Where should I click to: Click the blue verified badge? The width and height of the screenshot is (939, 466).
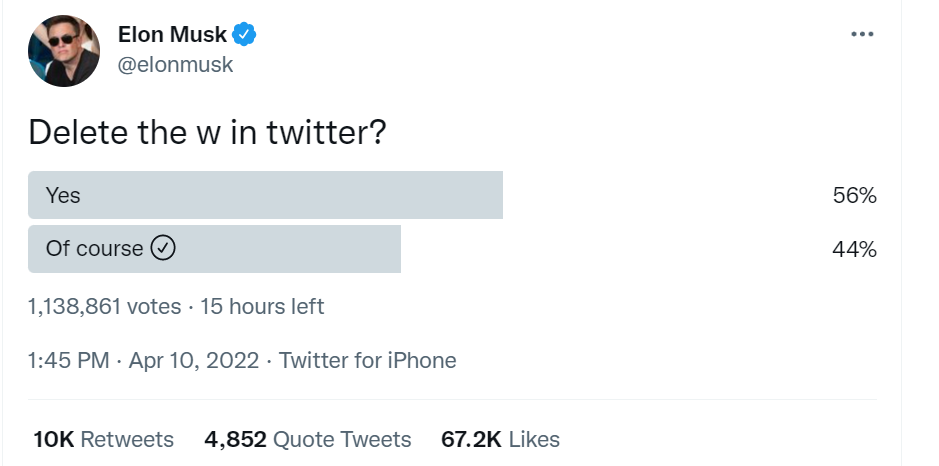tap(245, 35)
